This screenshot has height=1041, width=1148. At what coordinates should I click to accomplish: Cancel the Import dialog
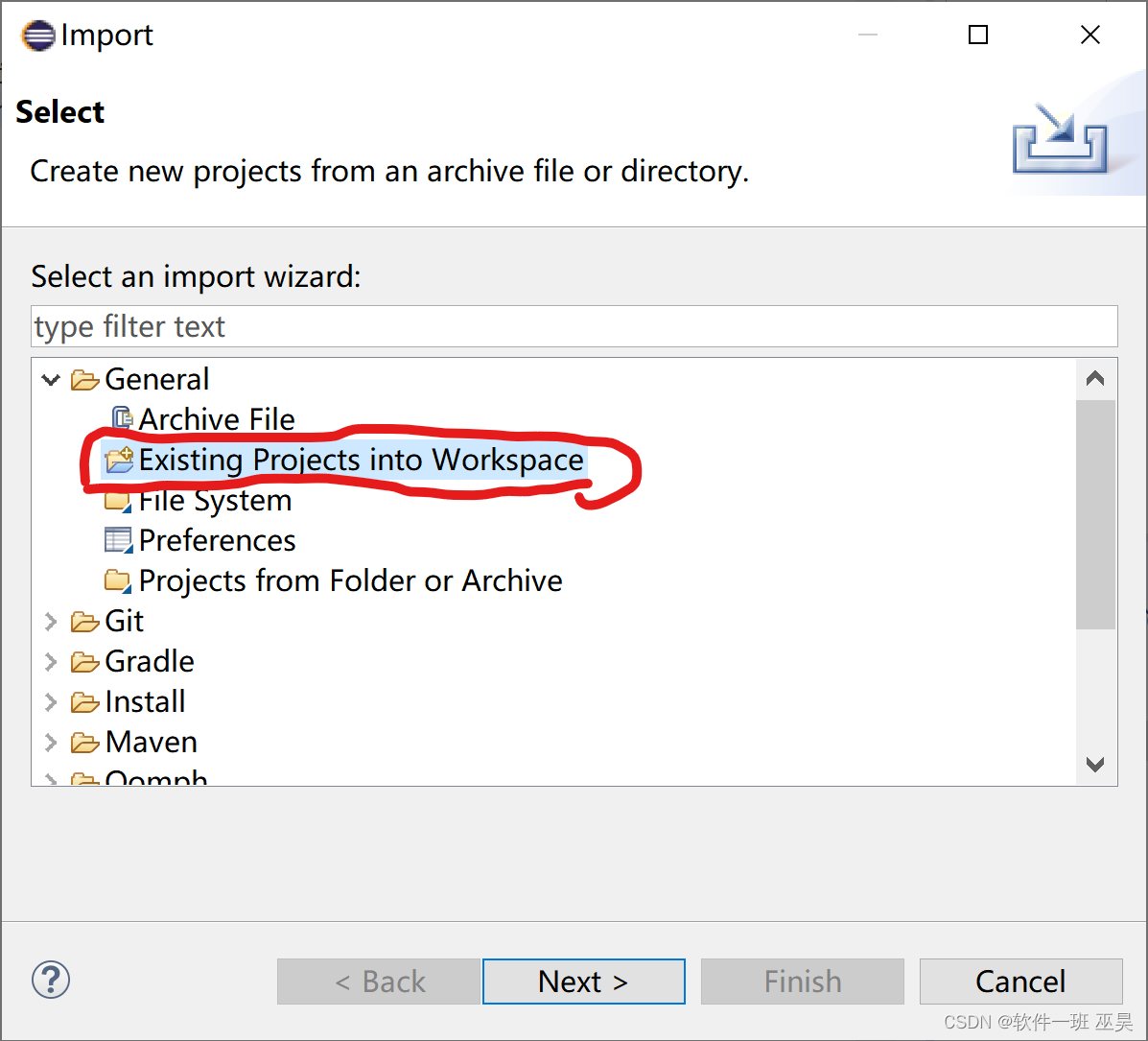click(x=1020, y=981)
